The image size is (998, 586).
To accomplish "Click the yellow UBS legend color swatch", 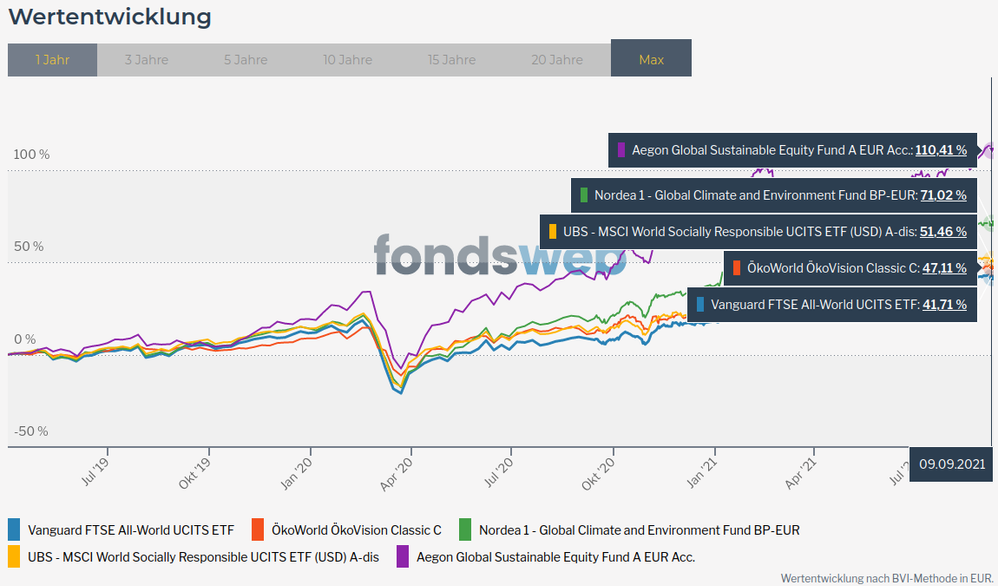I will [14, 557].
